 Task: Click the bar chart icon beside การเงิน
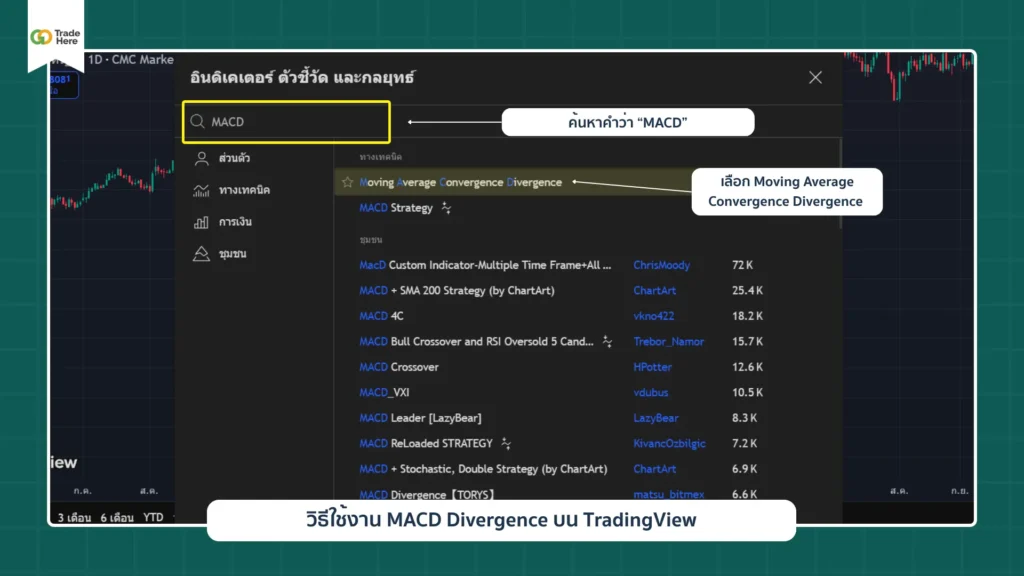(x=201, y=222)
